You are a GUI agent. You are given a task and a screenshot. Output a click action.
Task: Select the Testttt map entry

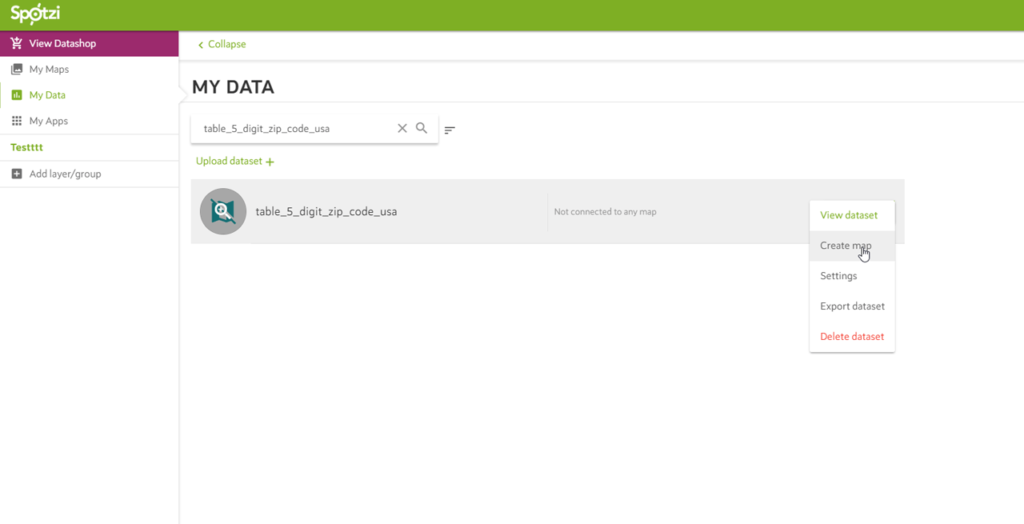[x=27, y=148]
